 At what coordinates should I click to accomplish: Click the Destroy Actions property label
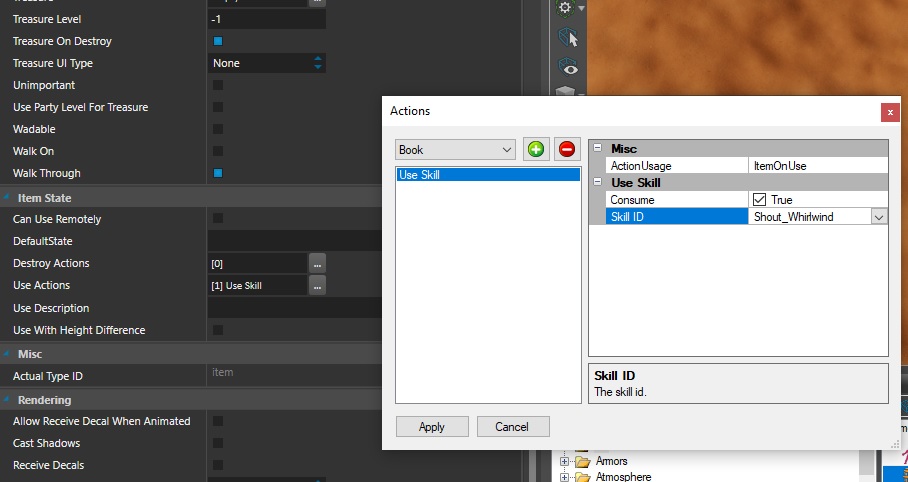pyautogui.click(x=51, y=263)
